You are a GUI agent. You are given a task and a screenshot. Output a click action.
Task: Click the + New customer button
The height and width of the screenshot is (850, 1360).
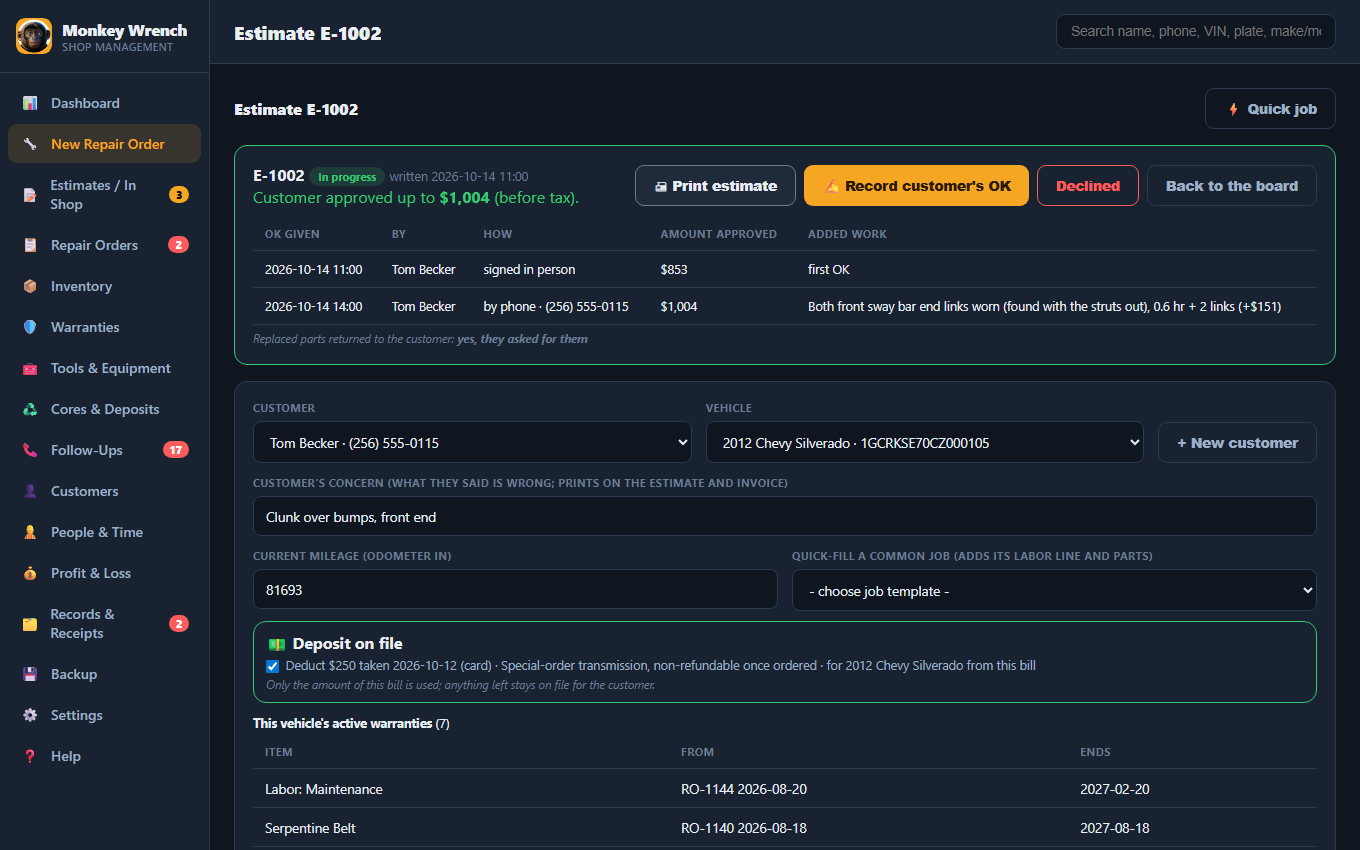[1237, 443]
